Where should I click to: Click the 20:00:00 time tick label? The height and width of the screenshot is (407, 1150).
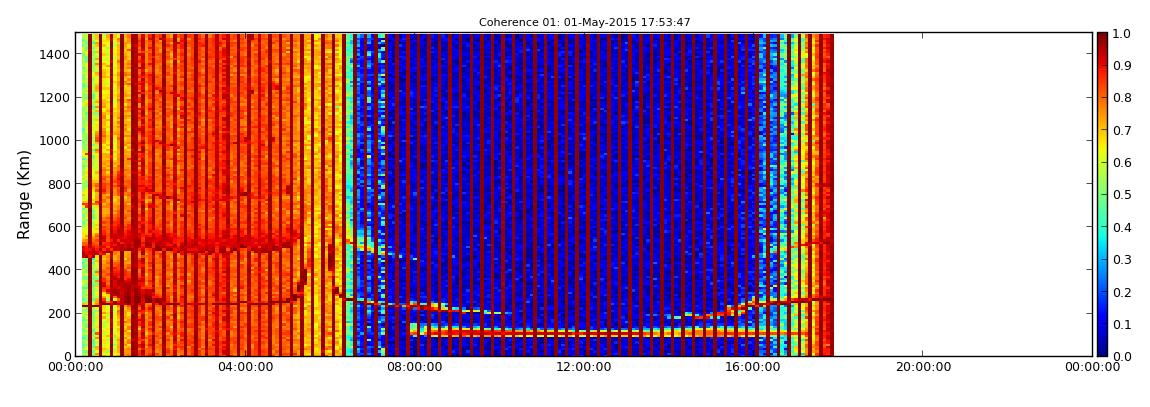(923, 367)
